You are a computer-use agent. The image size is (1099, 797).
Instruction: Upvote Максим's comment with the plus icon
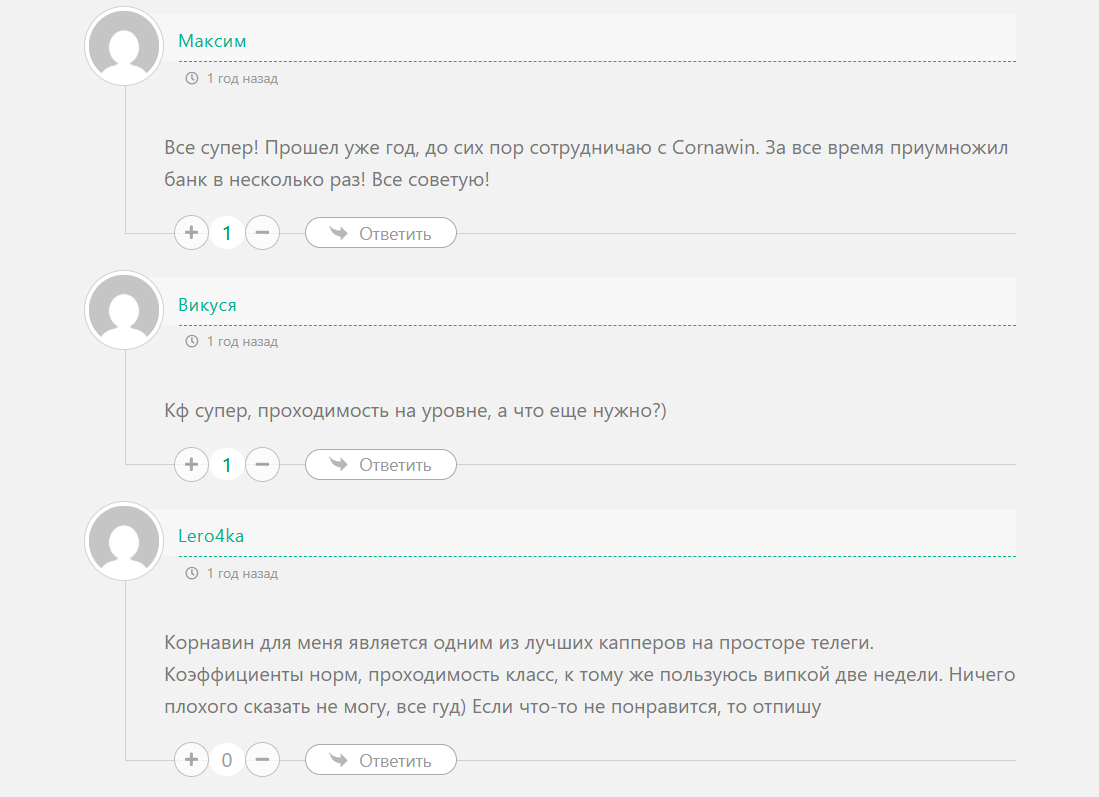(x=191, y=232)
